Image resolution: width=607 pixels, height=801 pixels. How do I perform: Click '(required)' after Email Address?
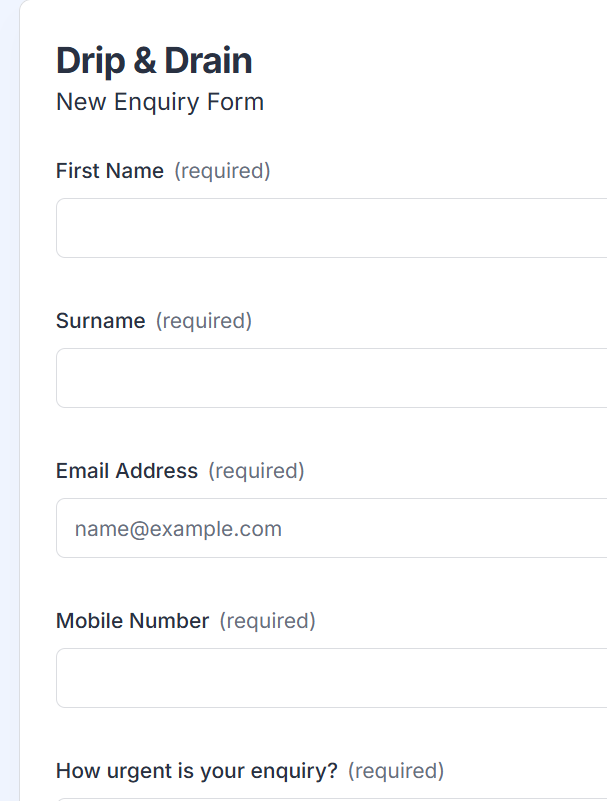[x=256, y=471]
